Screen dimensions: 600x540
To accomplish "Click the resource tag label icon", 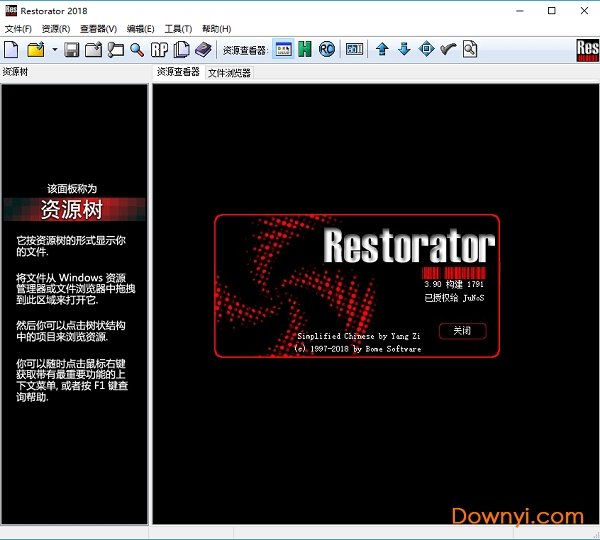I will (x=116, y=49).
